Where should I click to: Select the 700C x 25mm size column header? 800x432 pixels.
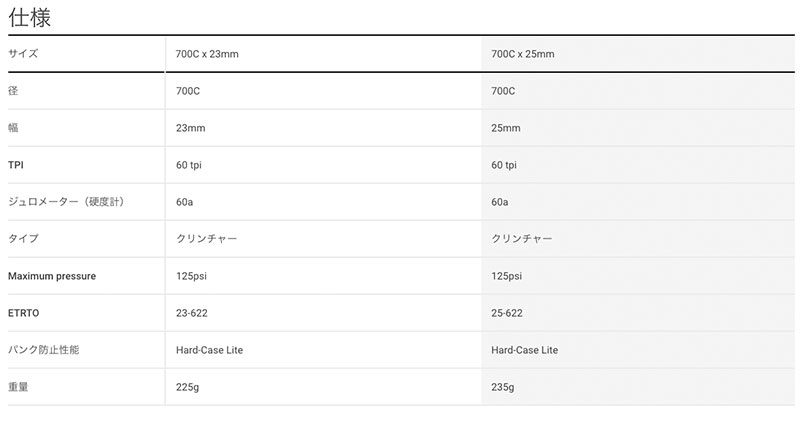coord(522,54)
